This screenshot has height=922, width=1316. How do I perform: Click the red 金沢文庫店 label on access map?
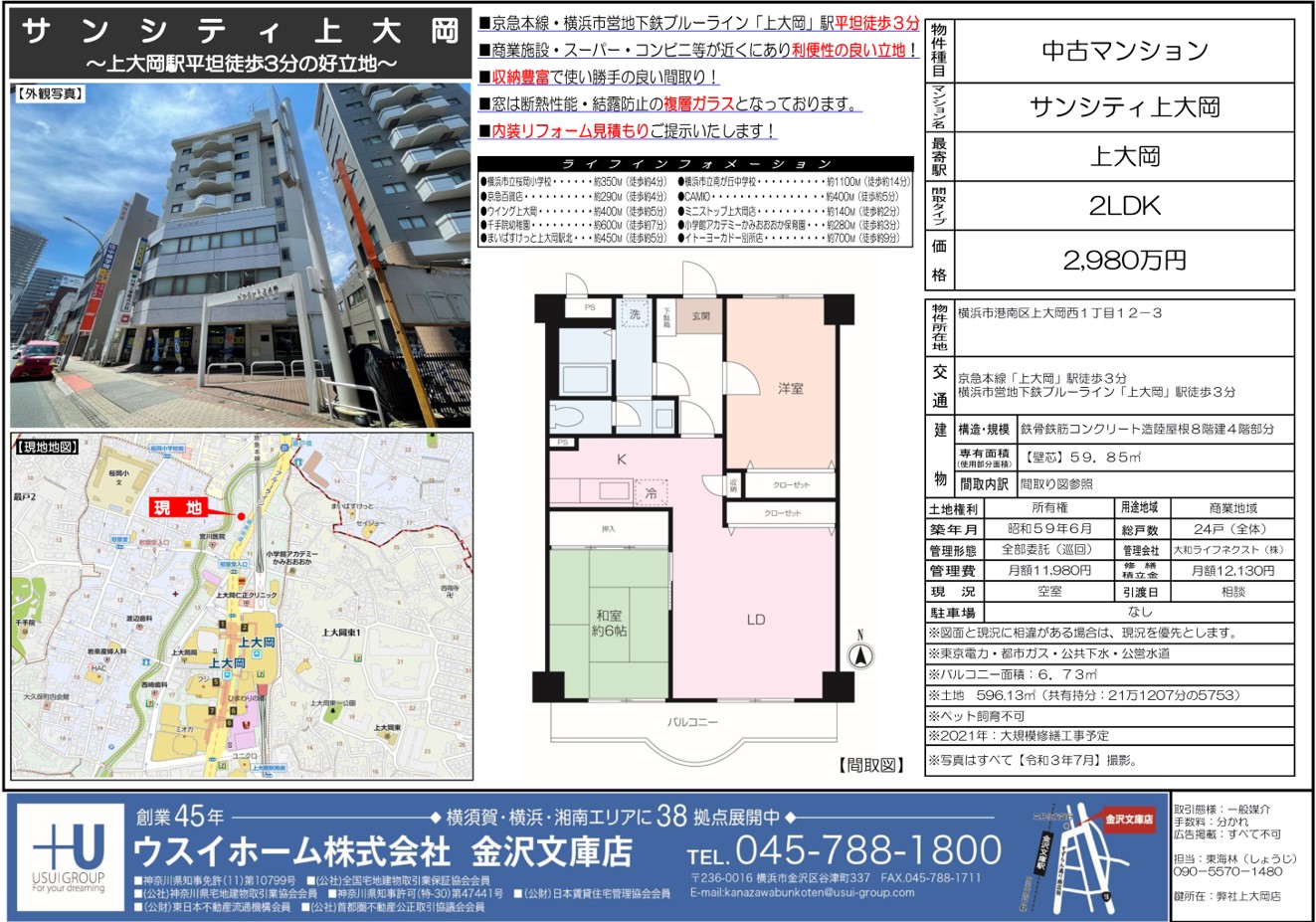point(1129,820)
